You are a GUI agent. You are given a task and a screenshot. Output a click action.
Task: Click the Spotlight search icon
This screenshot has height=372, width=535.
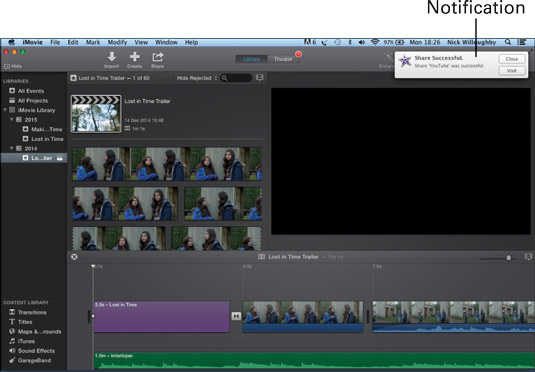tap(508, 42)
